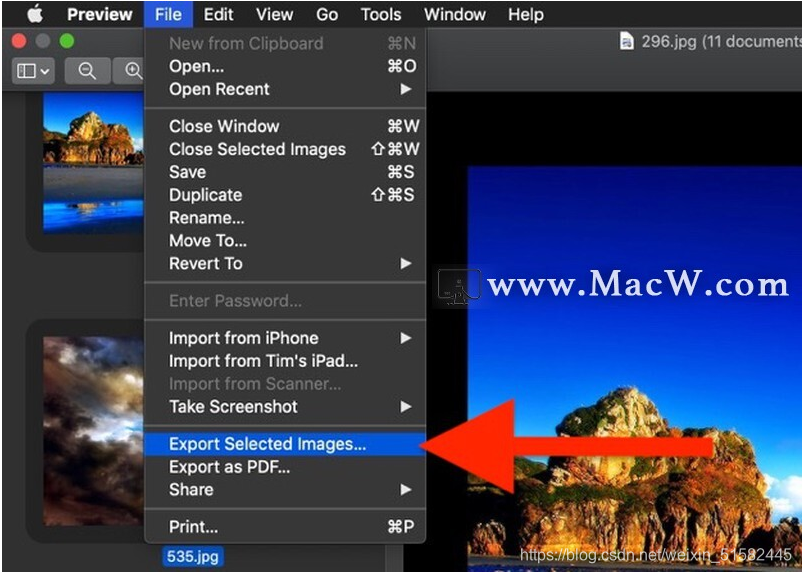This screenshot has width=802, height=574.
Task: Open the View menu
Action: click(275, 14)
